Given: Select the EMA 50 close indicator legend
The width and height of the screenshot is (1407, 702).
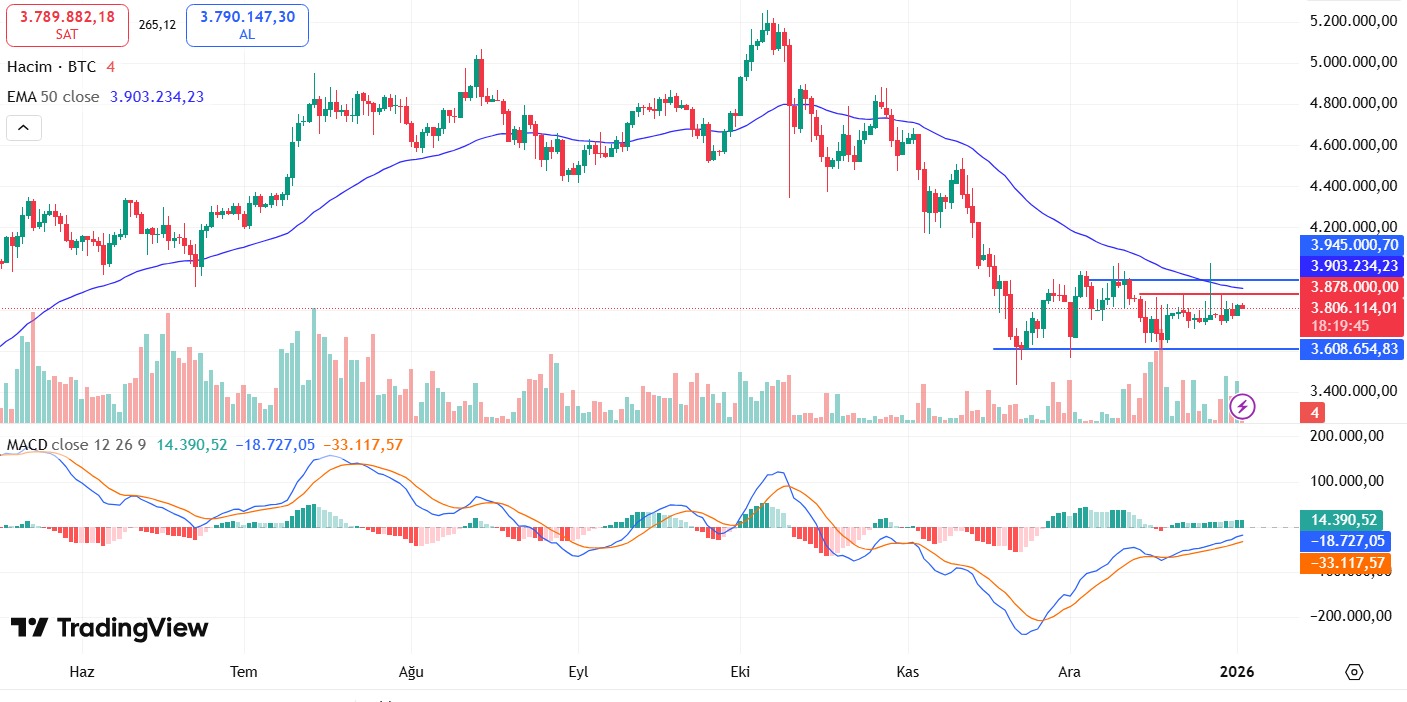Looking at the screenshot, I should [53, 97].
